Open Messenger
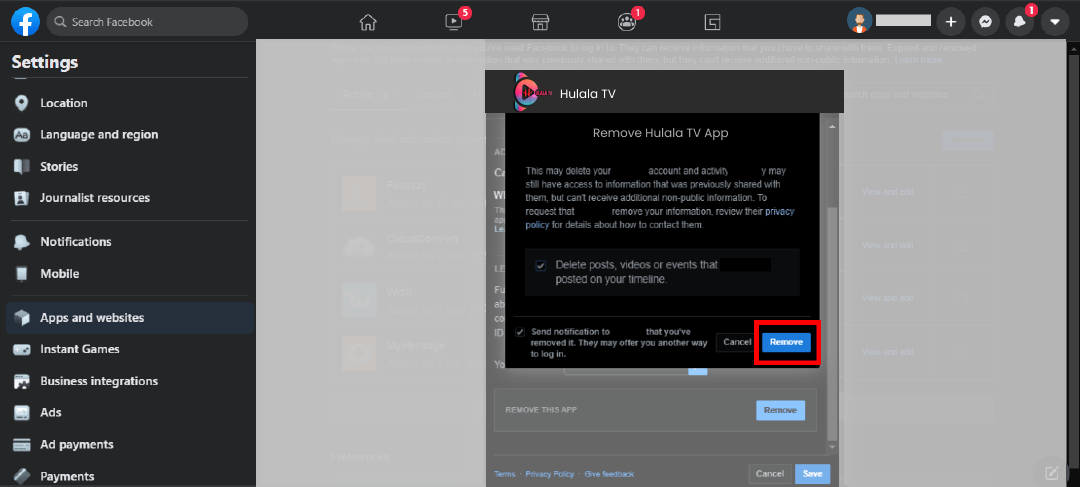1080x487 pixels. click(986, 22)
